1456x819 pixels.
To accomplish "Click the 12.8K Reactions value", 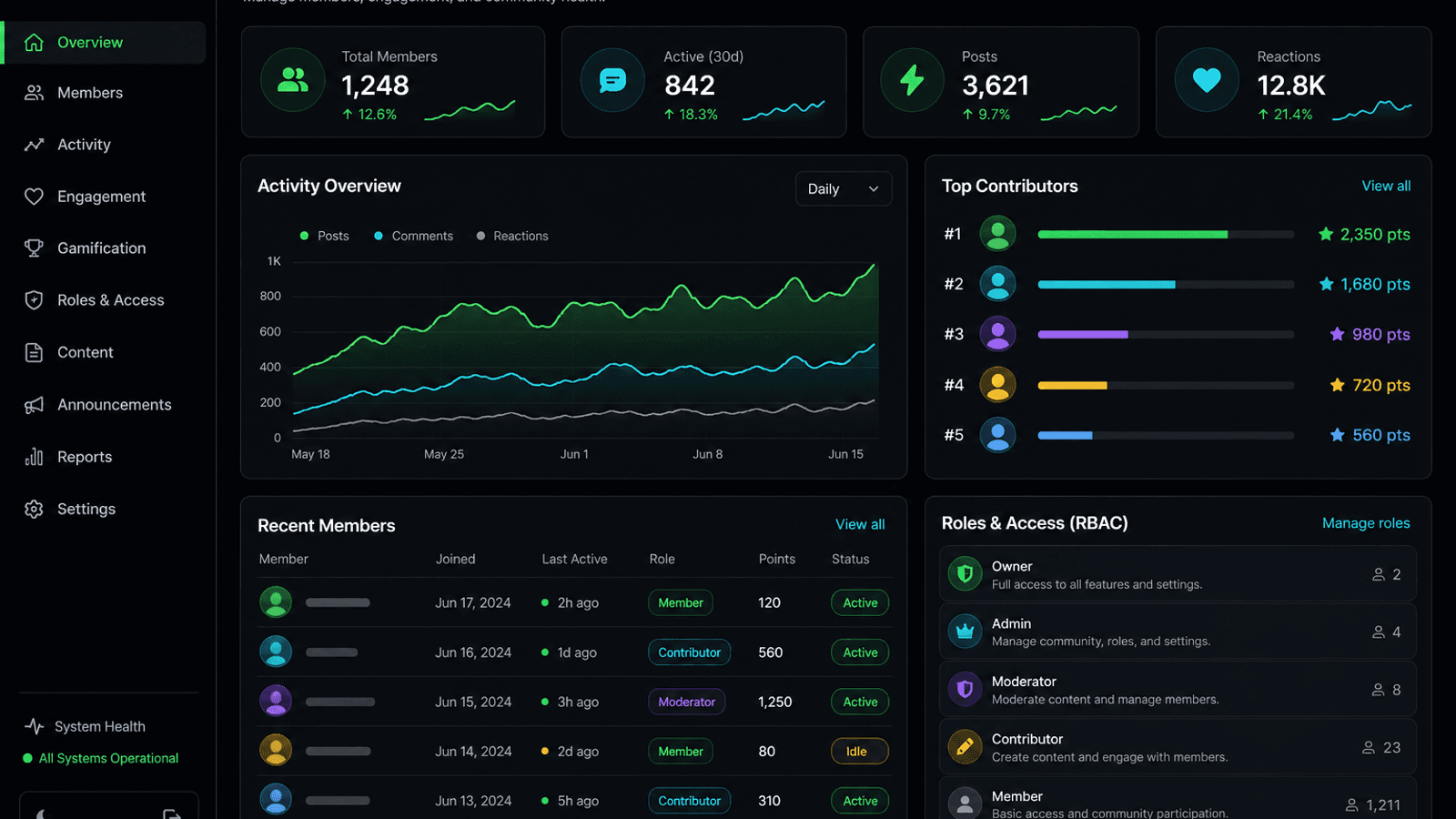I will (x=1291, y=86).
